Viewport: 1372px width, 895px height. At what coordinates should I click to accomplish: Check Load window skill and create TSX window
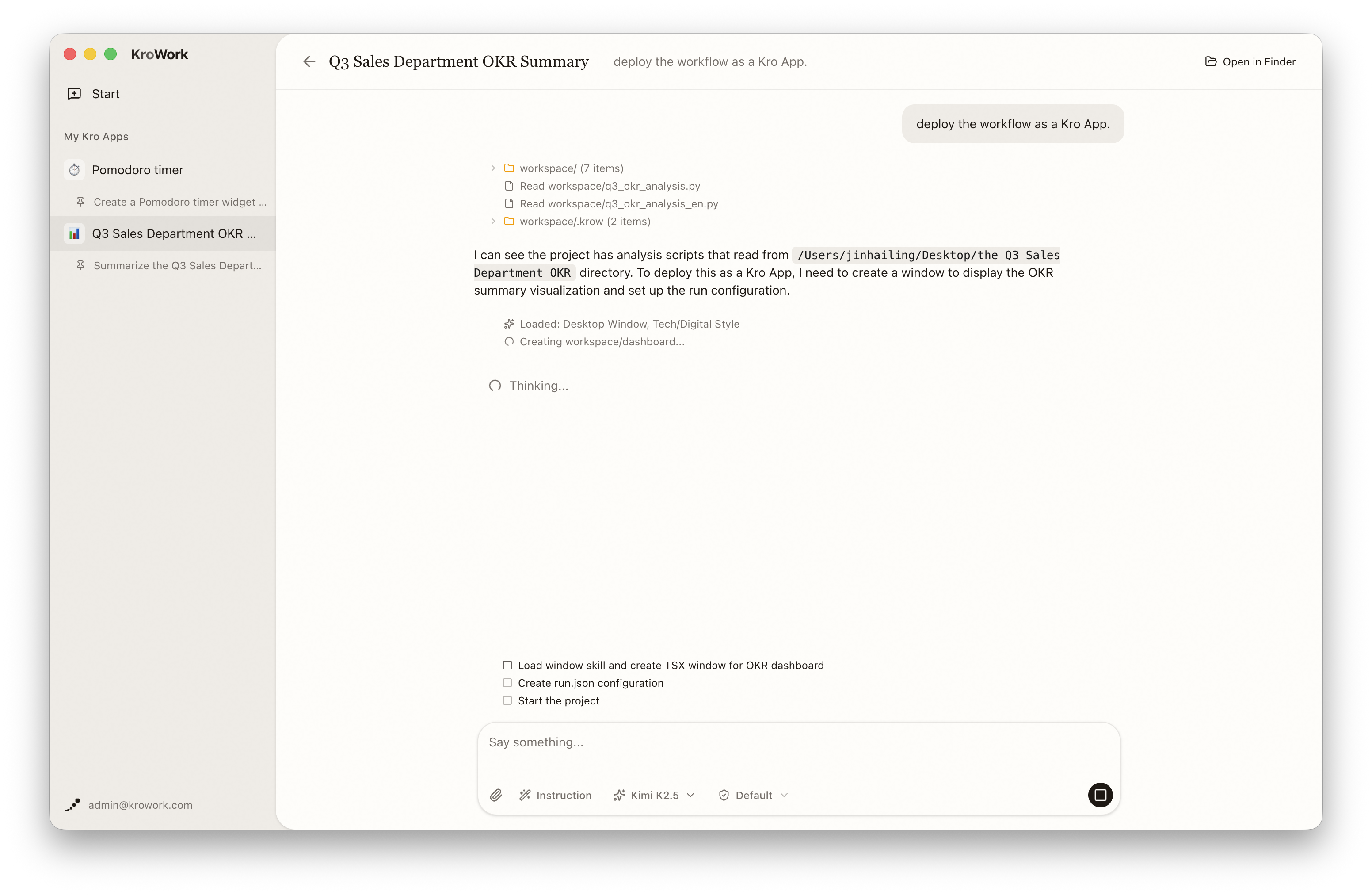click(x=507, y=666)
